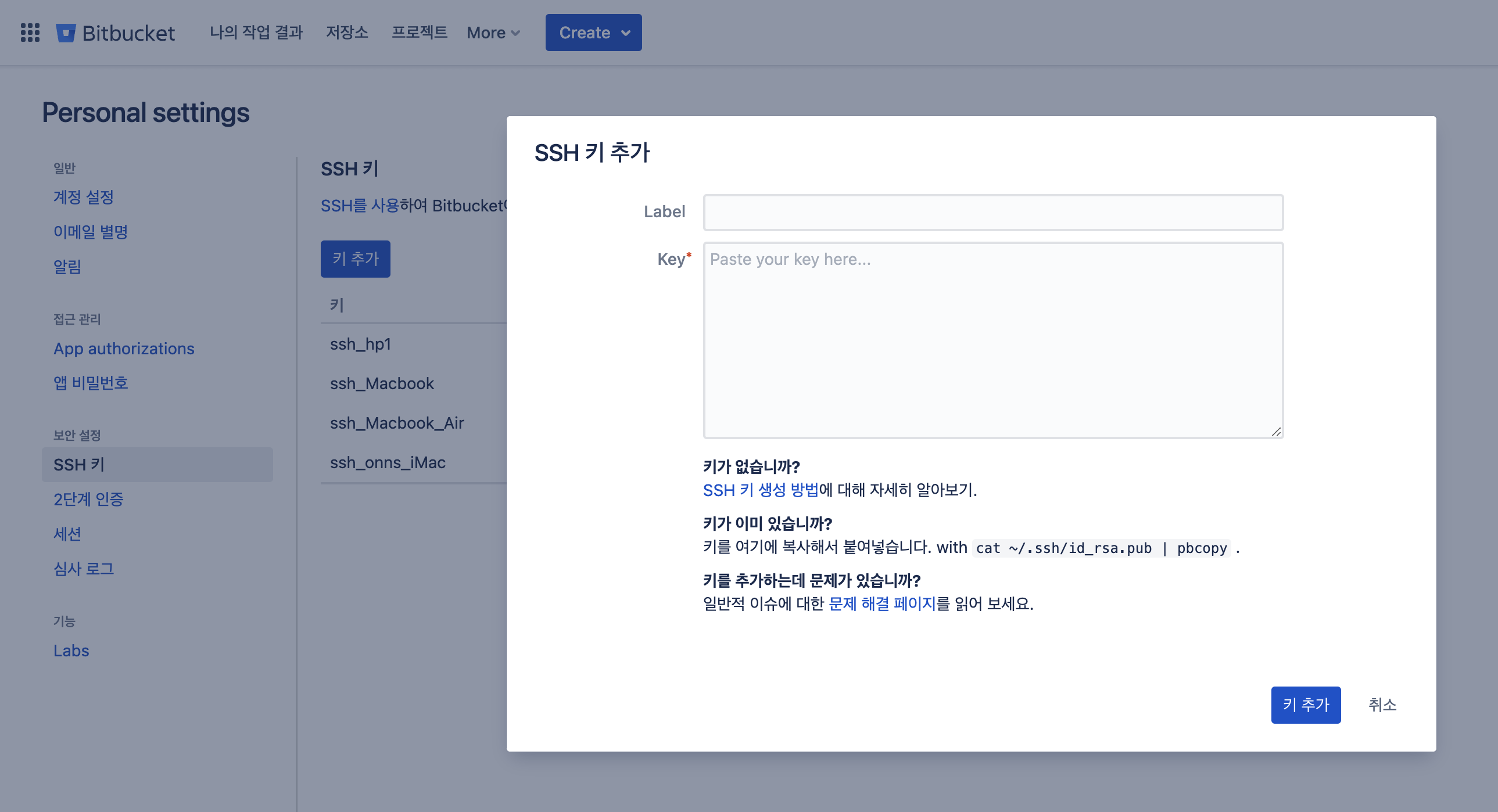Click the Key textarea to paste key
1498x812 pixels.
[992, 340]
